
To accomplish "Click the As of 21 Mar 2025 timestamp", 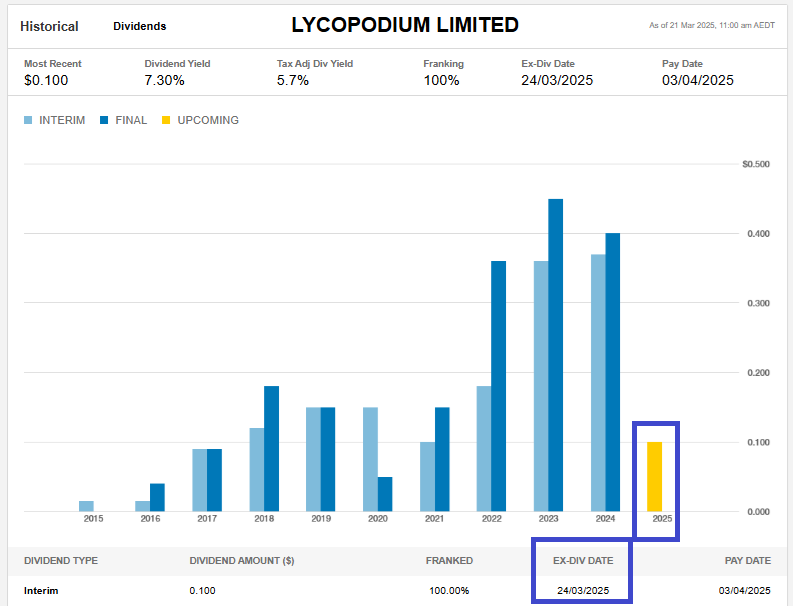I will tap(712, 25).
